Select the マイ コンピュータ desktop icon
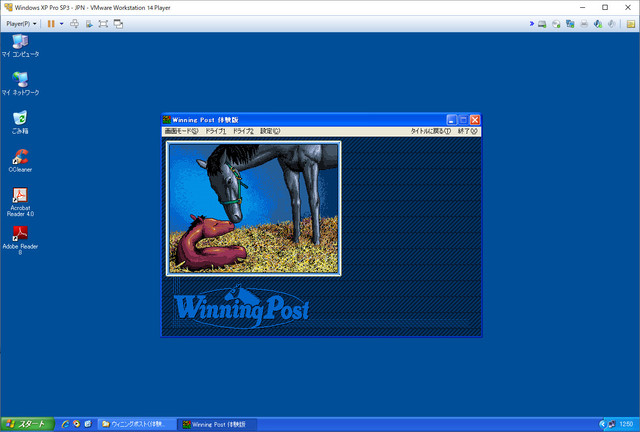The image size is (640, 432). point(20,46)
